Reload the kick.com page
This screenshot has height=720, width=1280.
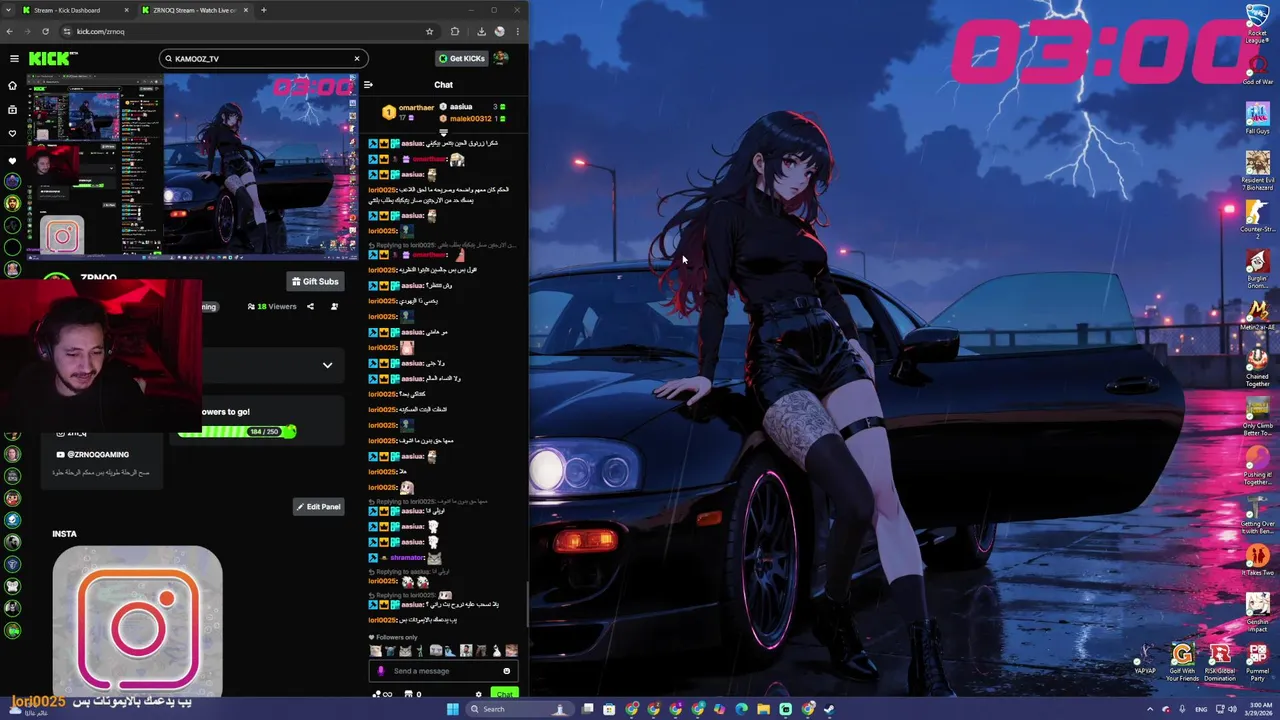click(x=45, y=31)
